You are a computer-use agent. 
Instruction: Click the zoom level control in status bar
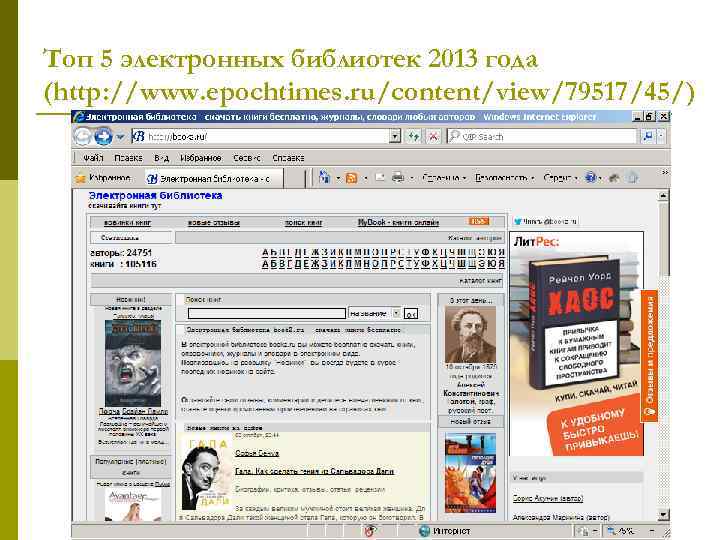pos(628,531)
